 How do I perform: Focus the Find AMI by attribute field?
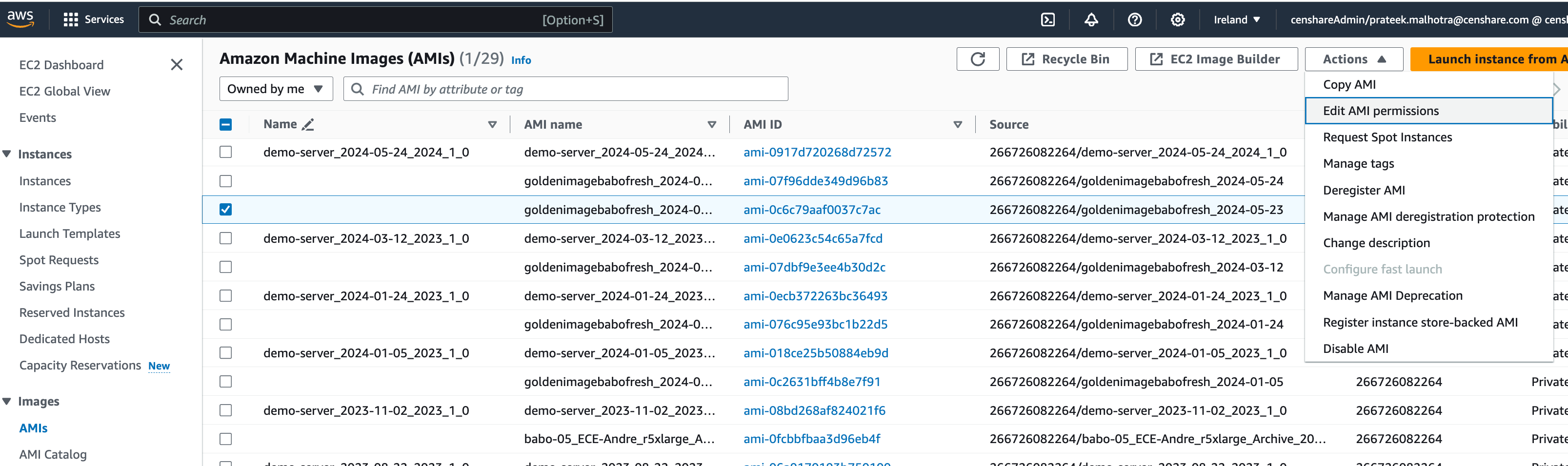[565, 89]
